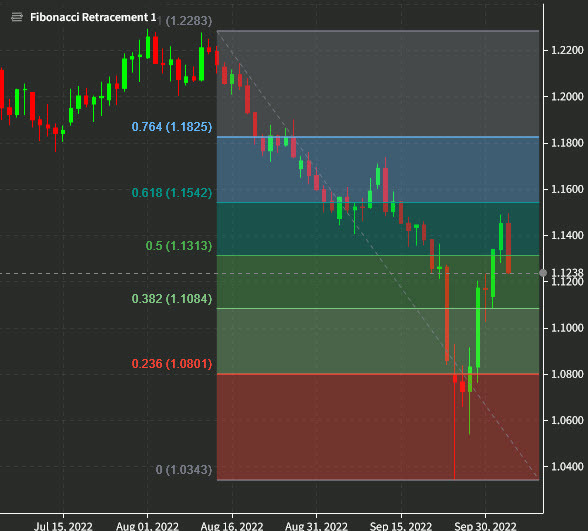Click the 1.0800 price axis label

[x=567, y=374]
